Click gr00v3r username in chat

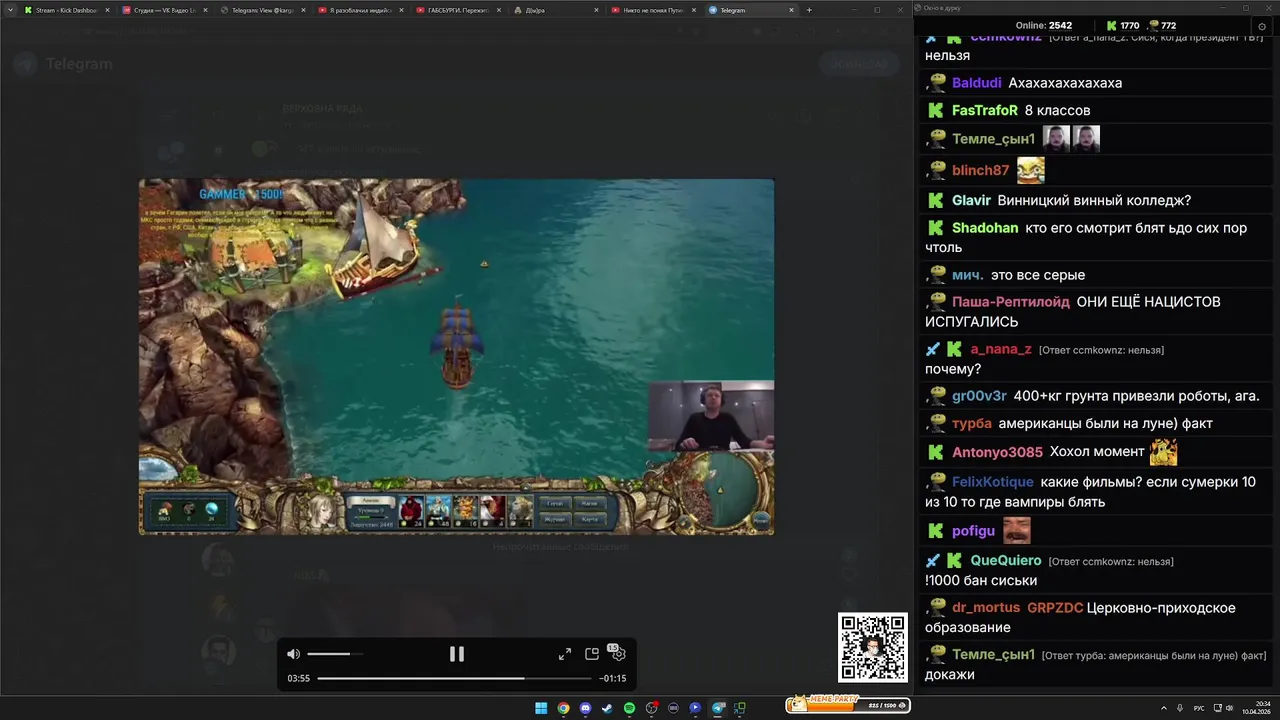(x=979, y=396)
